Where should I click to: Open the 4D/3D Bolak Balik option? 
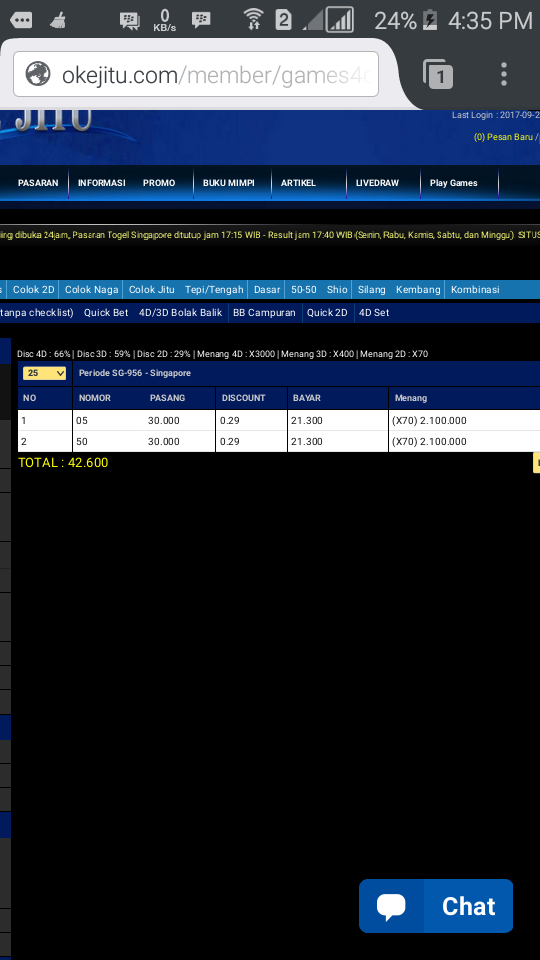click(x=180, y=313)
